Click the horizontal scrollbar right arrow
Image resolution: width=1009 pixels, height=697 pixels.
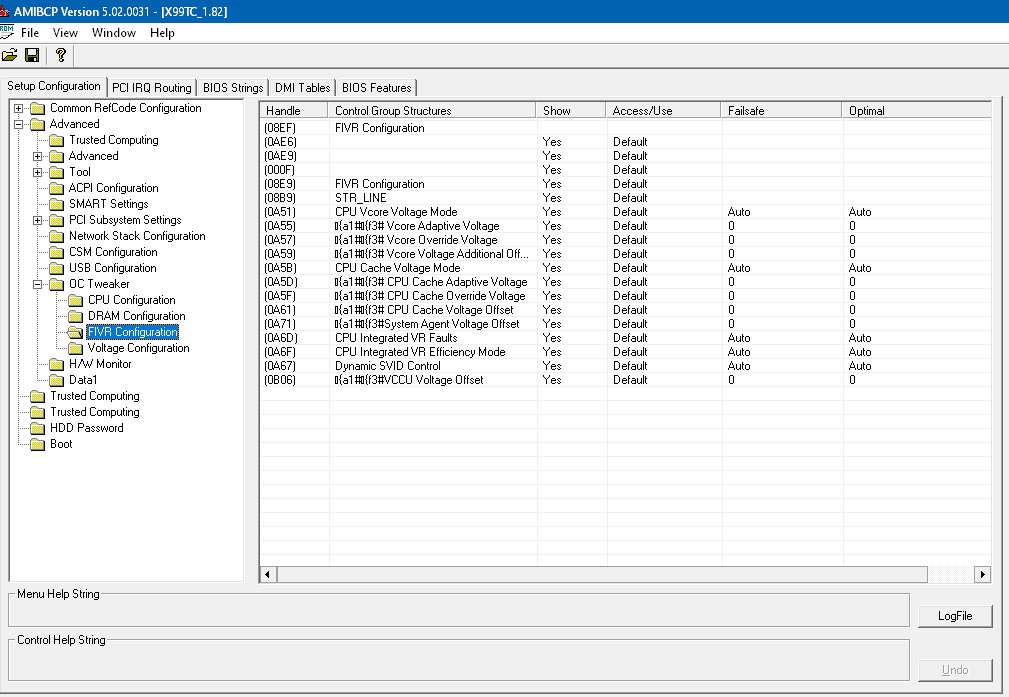click(x=983, y=574)
